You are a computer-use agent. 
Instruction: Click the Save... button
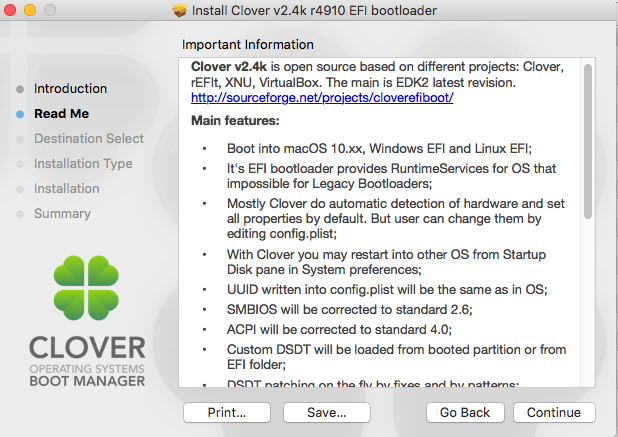(x=327, y=413)
